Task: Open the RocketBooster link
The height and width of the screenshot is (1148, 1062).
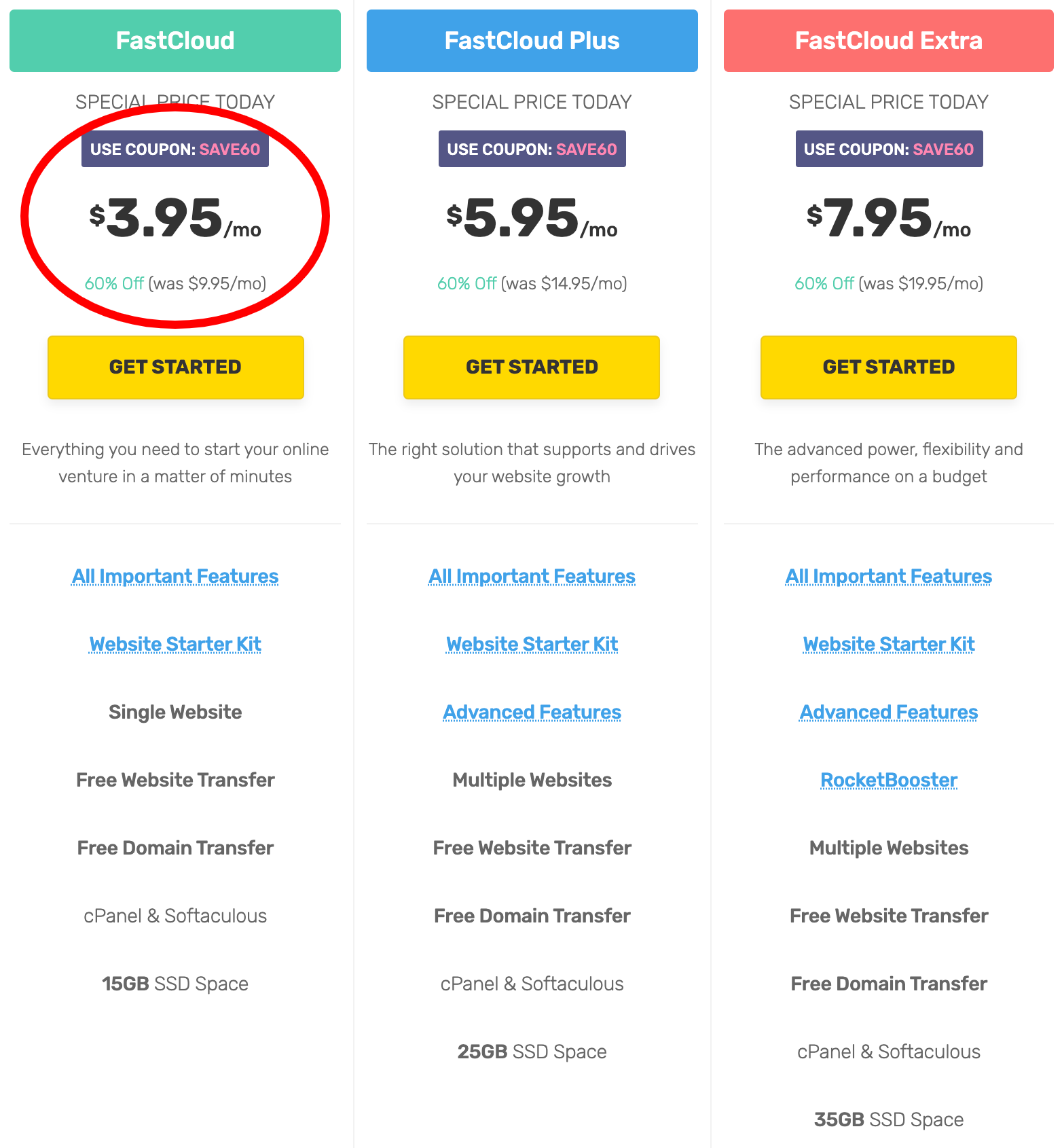Action: tap(888, 780)
